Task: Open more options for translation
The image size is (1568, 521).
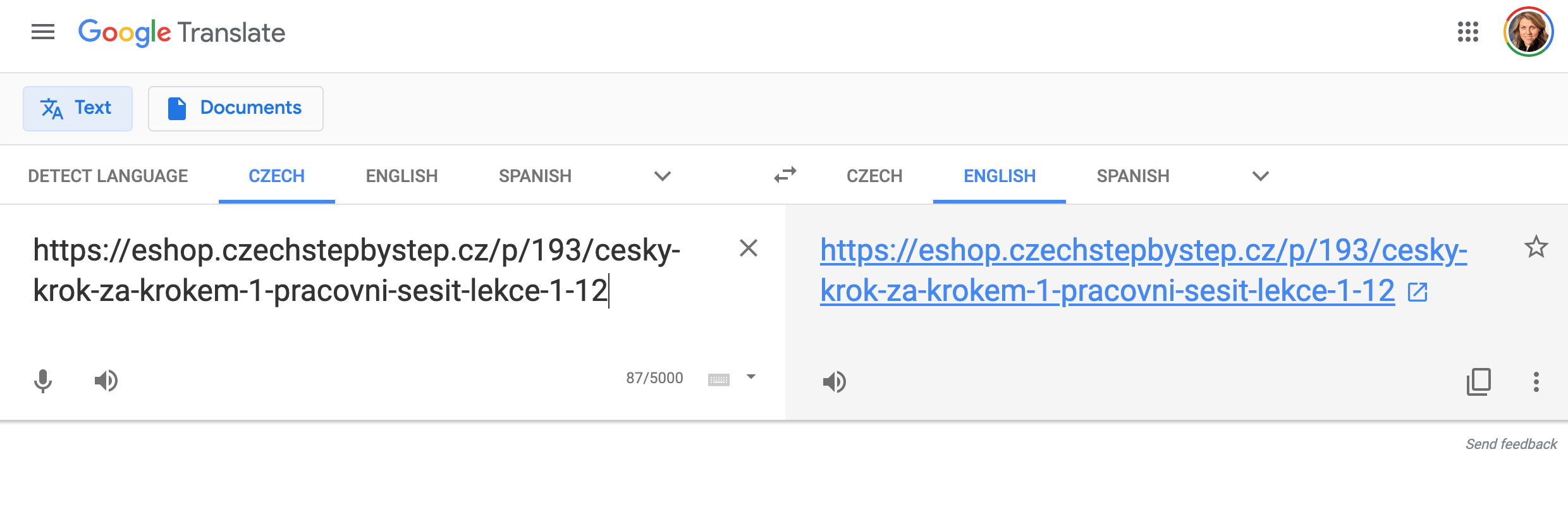Action: pos(1536,381)
